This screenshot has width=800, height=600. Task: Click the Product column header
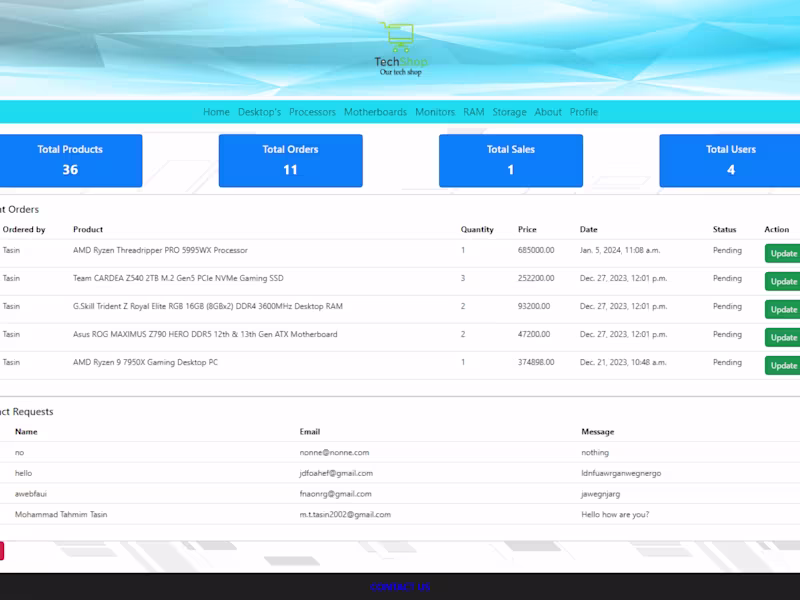coord(88,230)
